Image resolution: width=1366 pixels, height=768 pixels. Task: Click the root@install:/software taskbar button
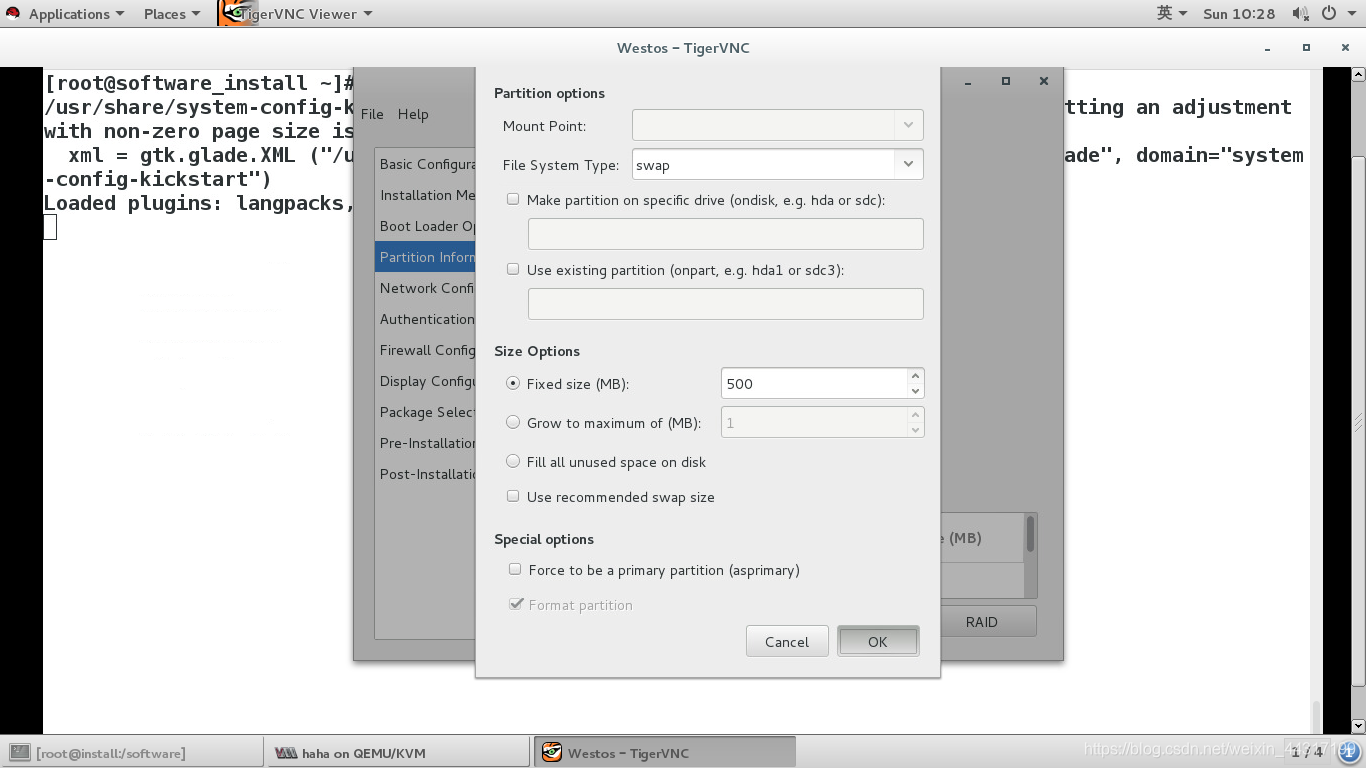coord(132,753)
